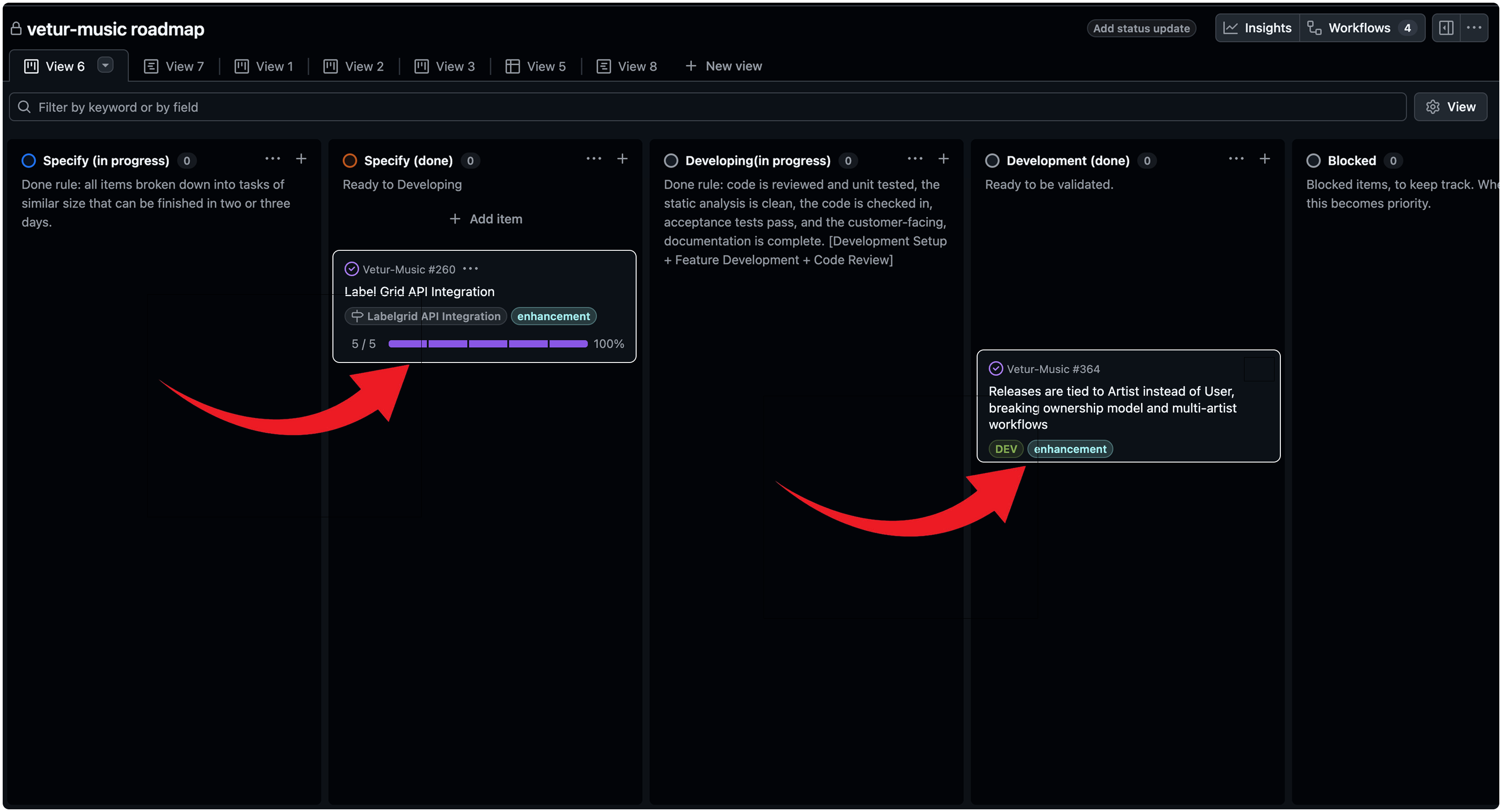Click plus icon in Development (done) column
The height and width of the screenshot is (812, 1502).
pos(1264,158)
